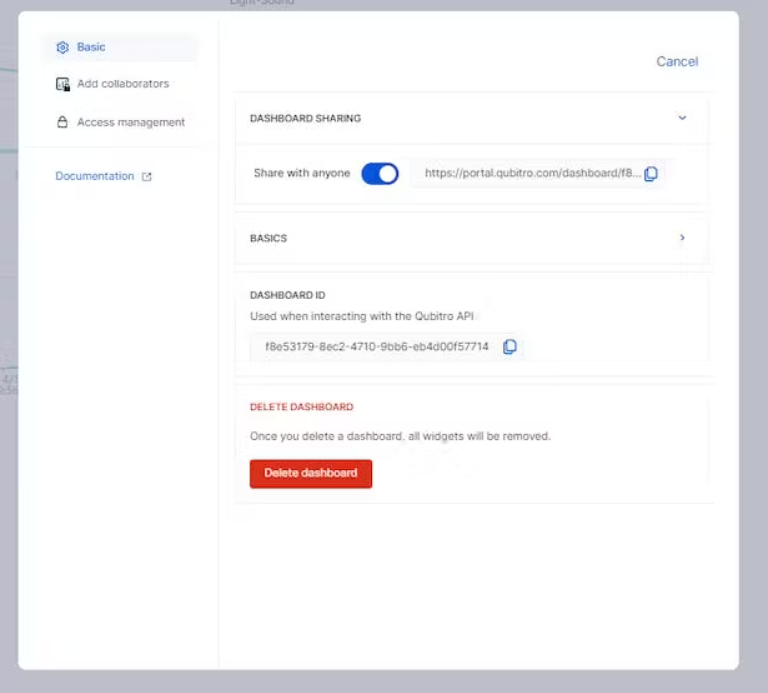This screenshot has height=693, width=768.
Task: Expand the Basics section chevron
Action: pyautogui.click(x=682, y=238)
